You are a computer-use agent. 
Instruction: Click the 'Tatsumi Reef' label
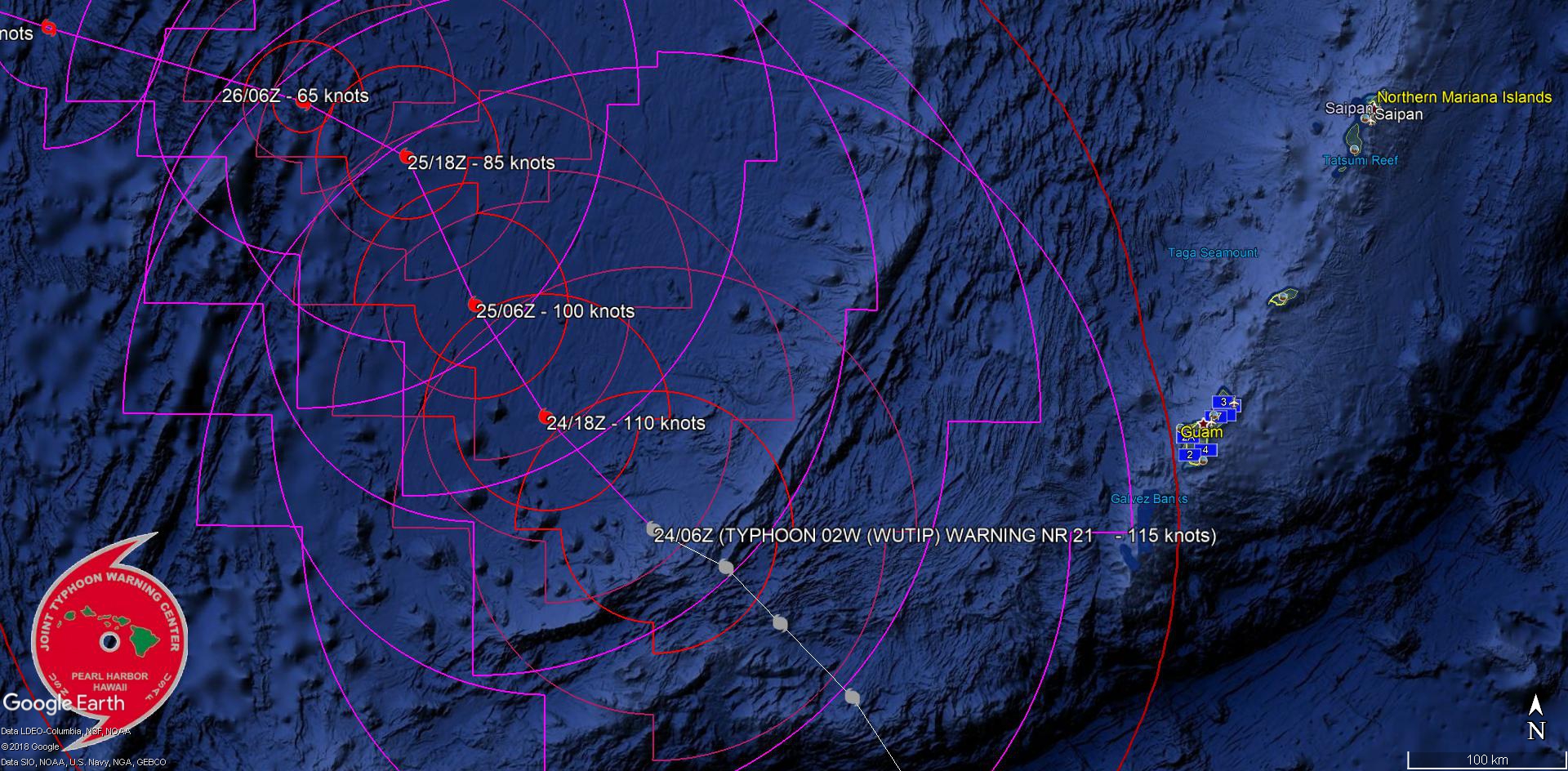coord(1361,161)
